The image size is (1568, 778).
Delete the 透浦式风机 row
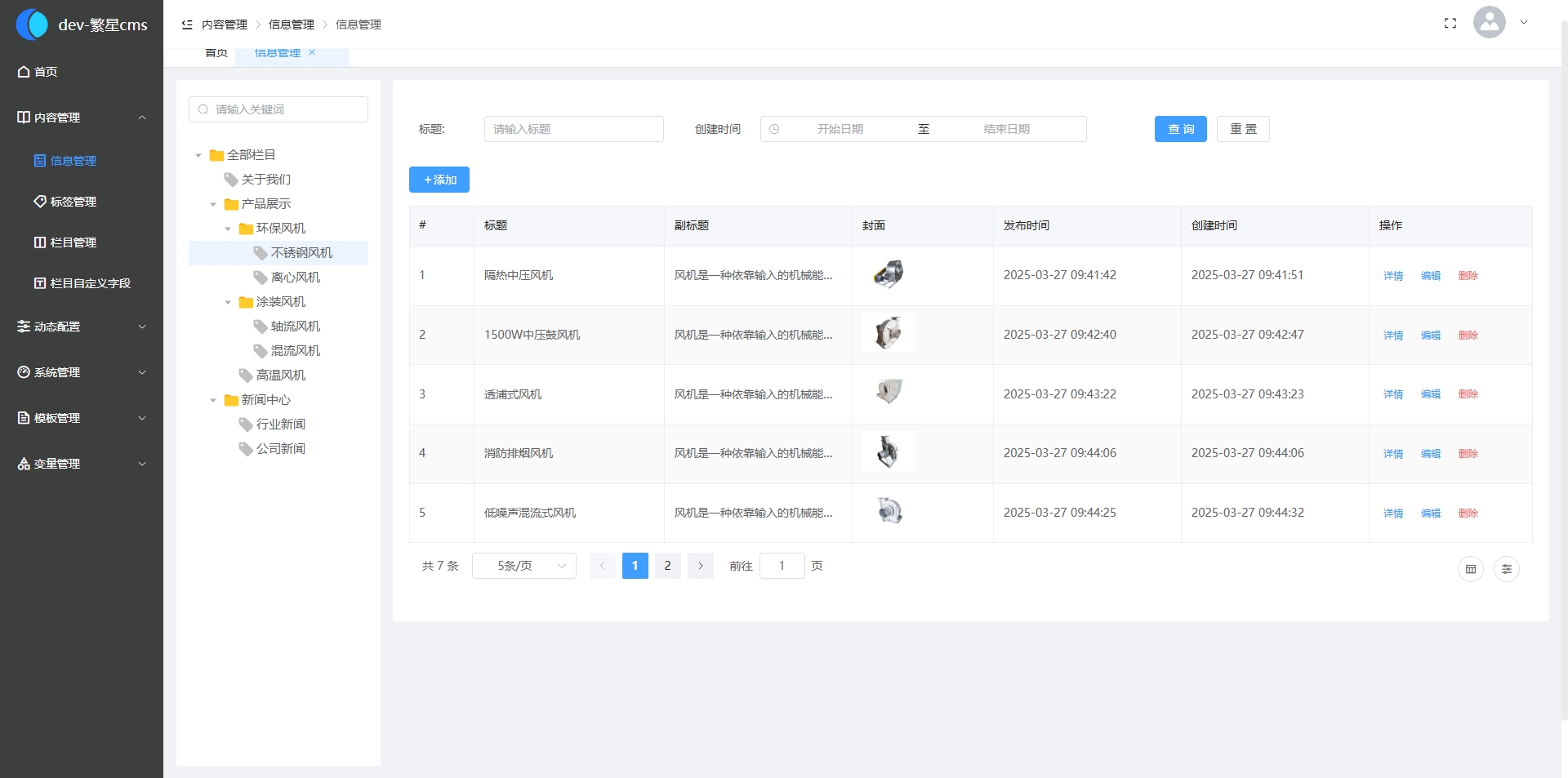click(1468, 394)
